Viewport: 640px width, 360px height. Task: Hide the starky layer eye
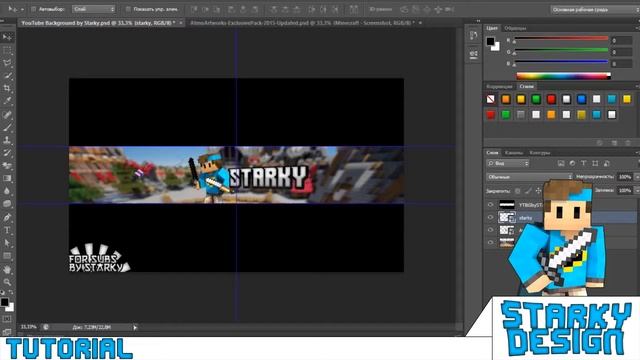pyautogui.click(x=490, y=218)
